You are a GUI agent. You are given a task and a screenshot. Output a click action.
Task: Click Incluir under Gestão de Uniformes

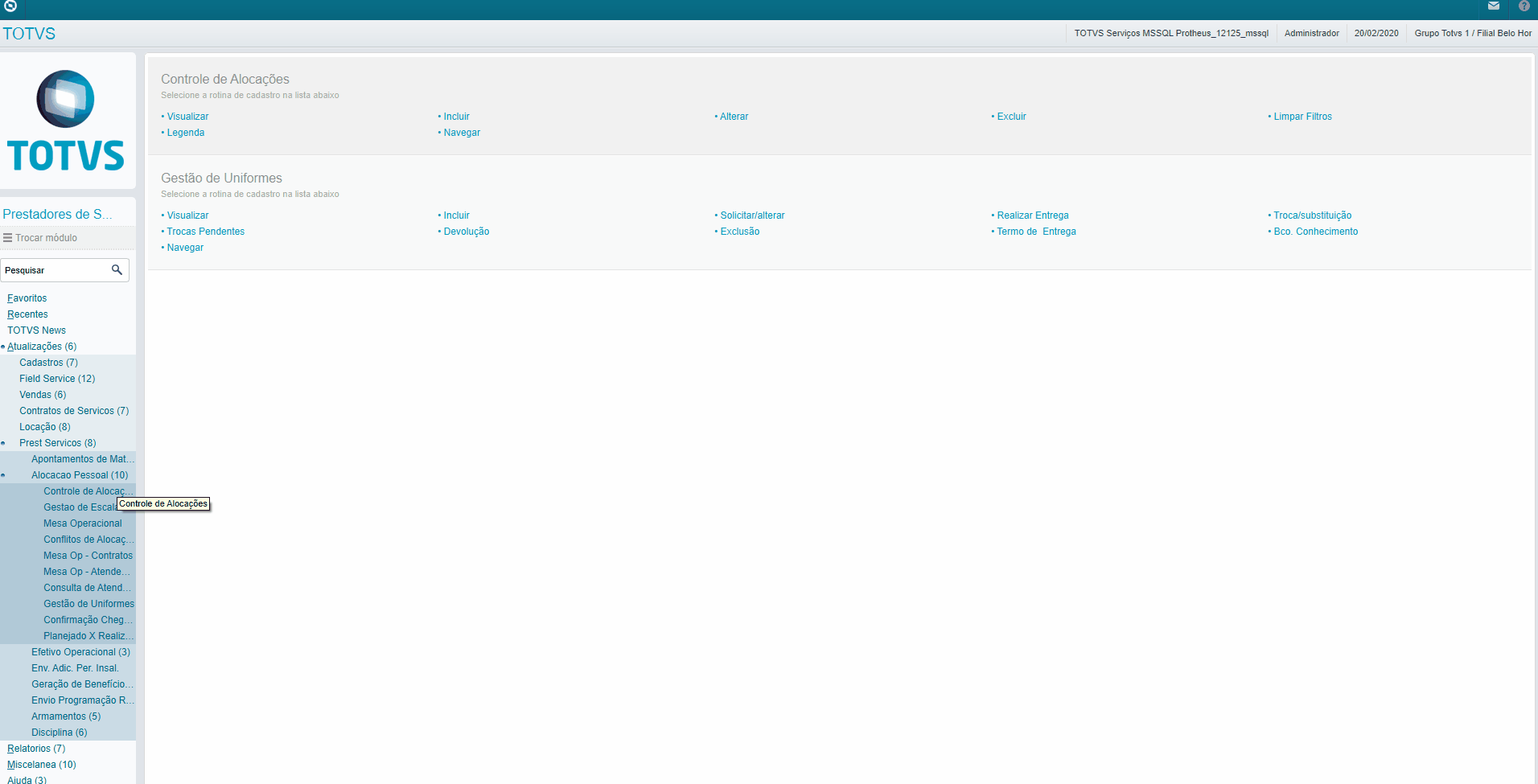(x=456, y=215)
